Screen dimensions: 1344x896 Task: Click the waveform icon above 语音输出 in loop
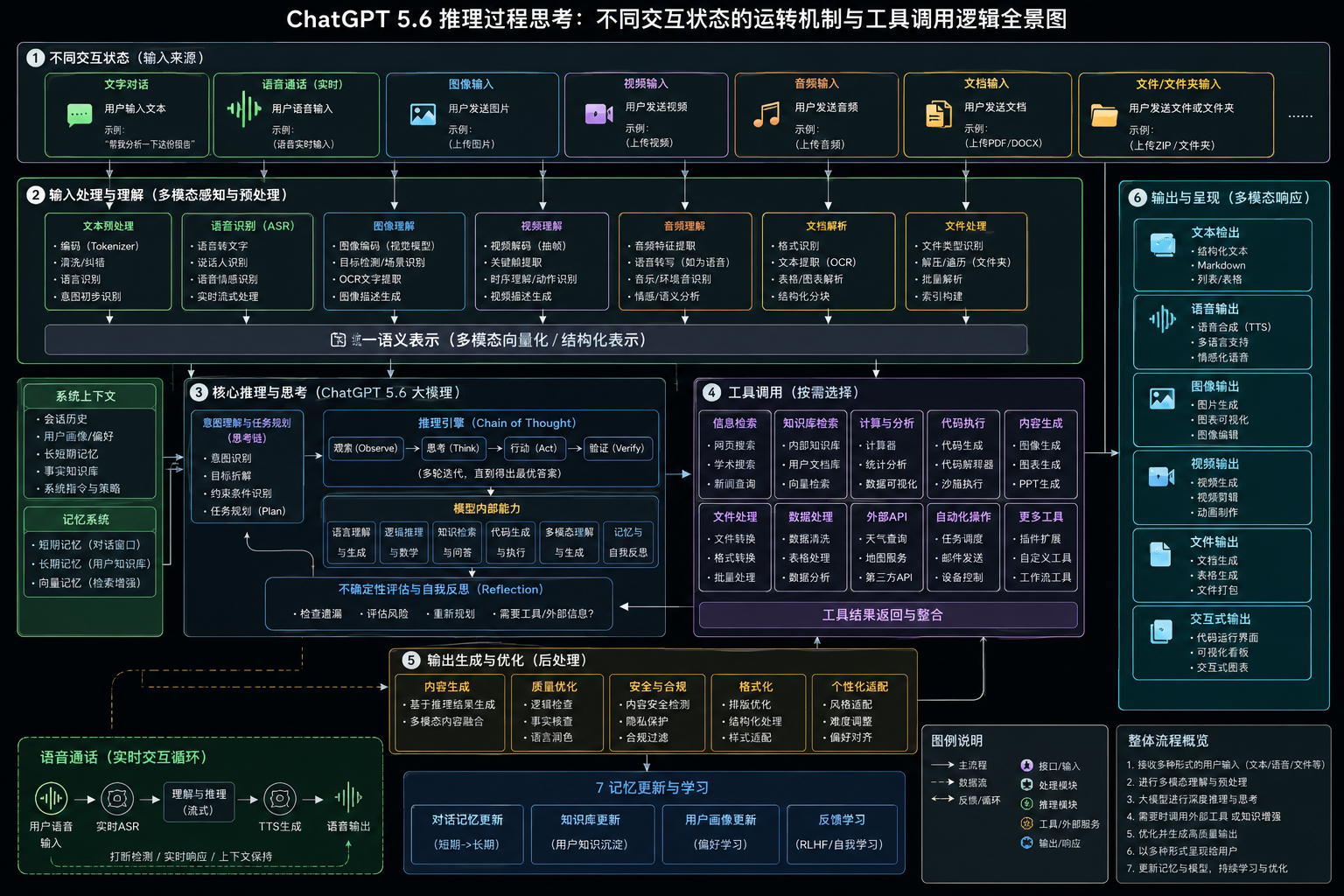pyautogui.click(x=348, y=797)
